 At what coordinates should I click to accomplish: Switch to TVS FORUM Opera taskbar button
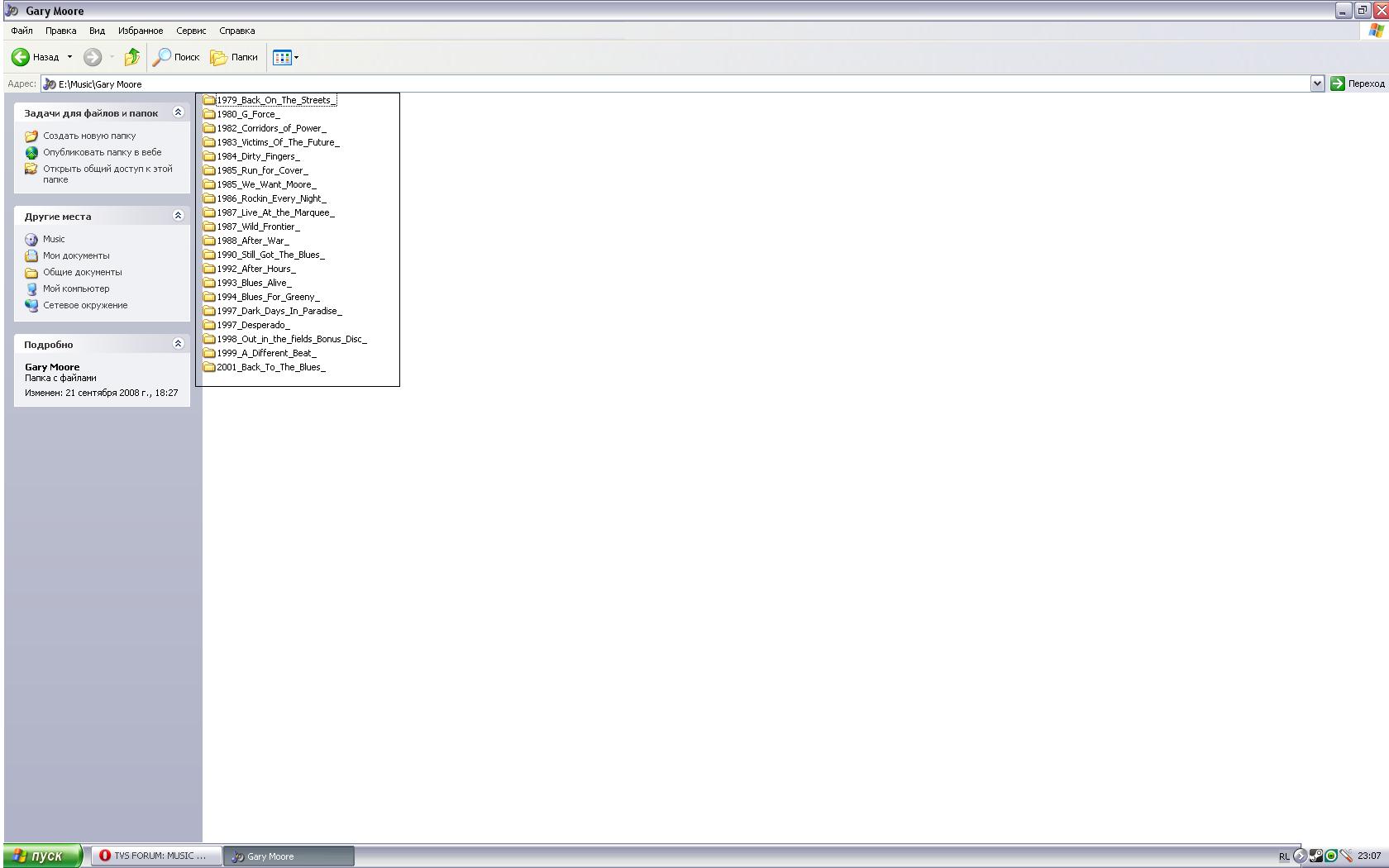pyautogui.click(x=156, y=856)
